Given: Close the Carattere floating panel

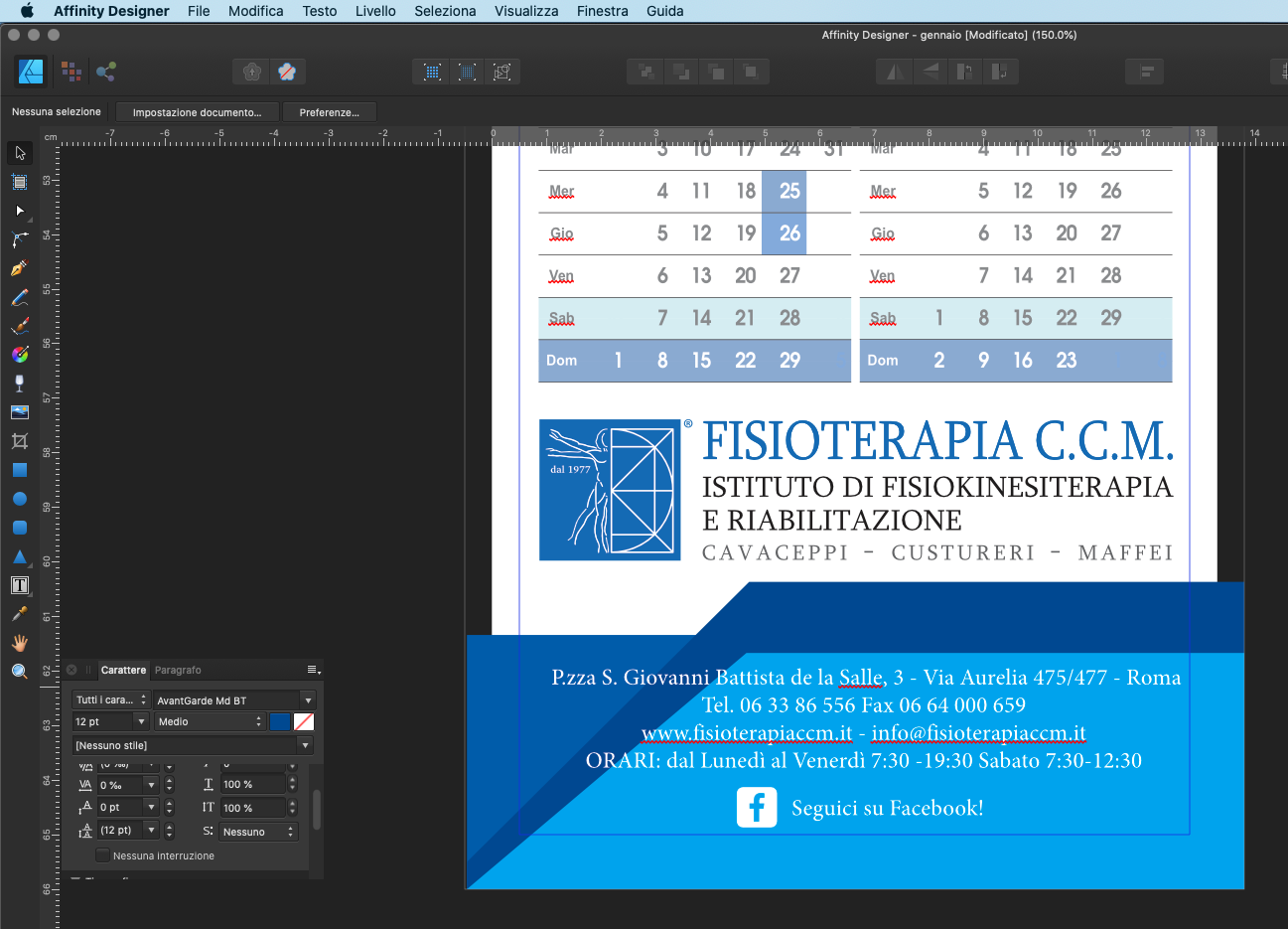Looking at the screenshot, I should pyautogui.click(x=72, y=670).
